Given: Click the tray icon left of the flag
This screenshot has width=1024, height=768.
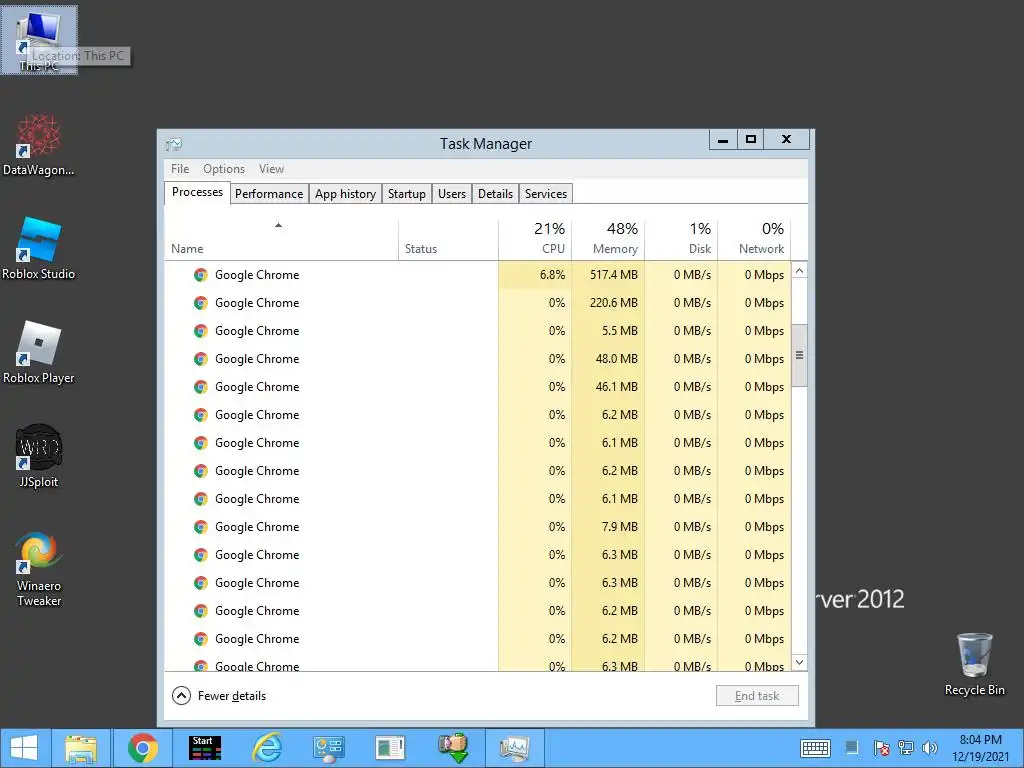Looking at the screenshot, I should coord(851,748).
